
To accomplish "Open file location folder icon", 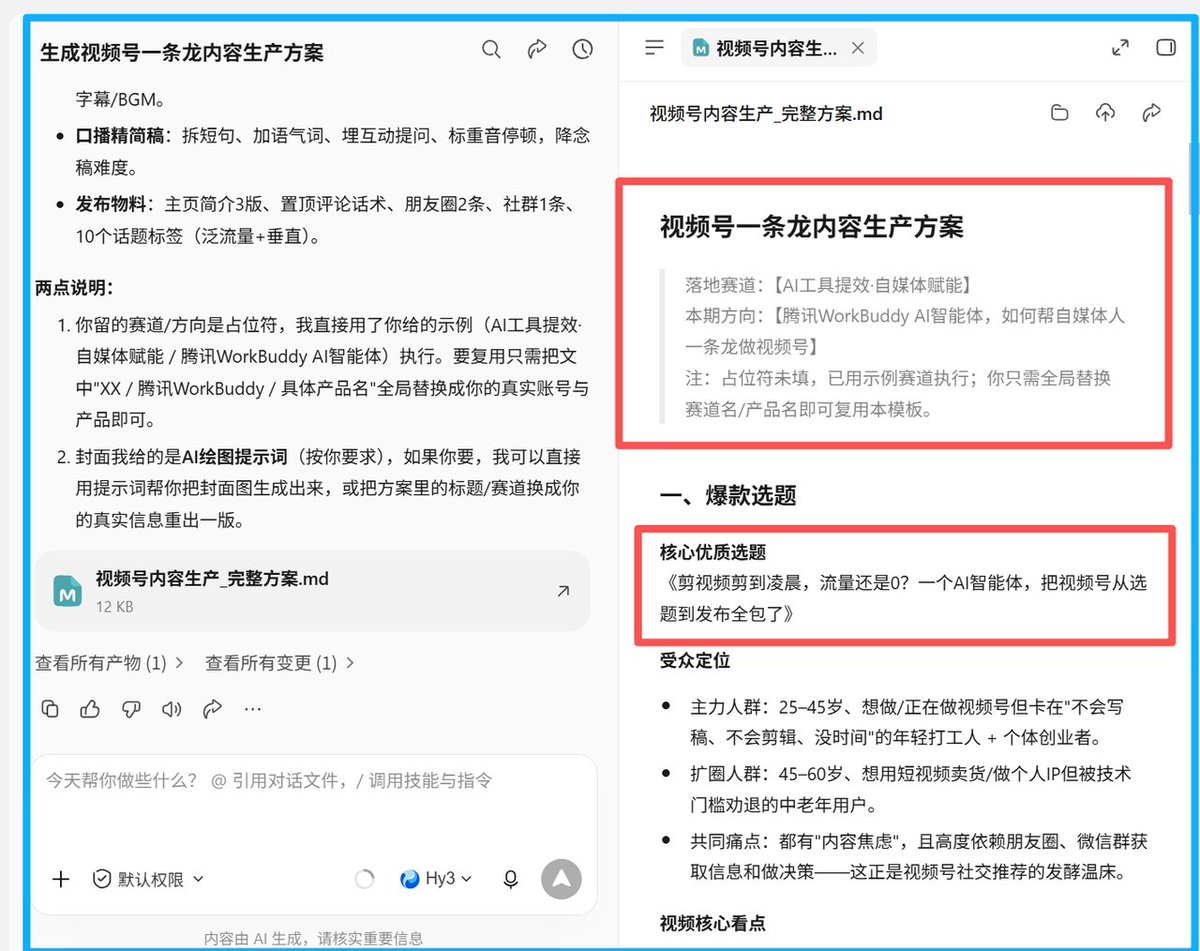I will 1059,113.
